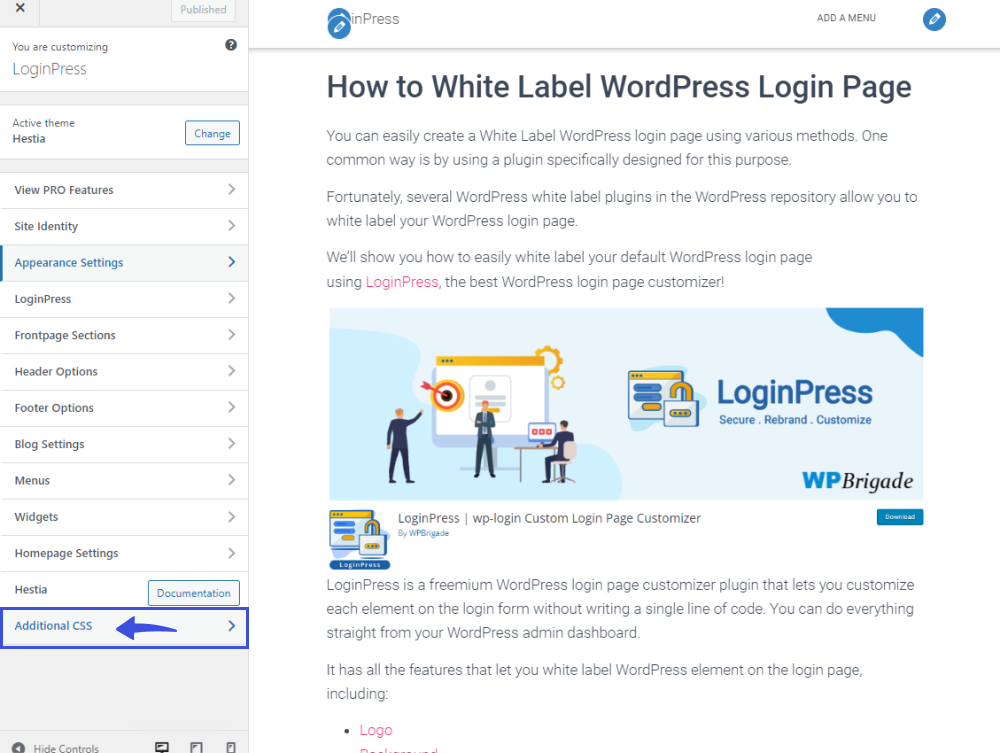Close the Customizer with the X icon
The image size is (1000, 753).
click(x=20, y=8)
